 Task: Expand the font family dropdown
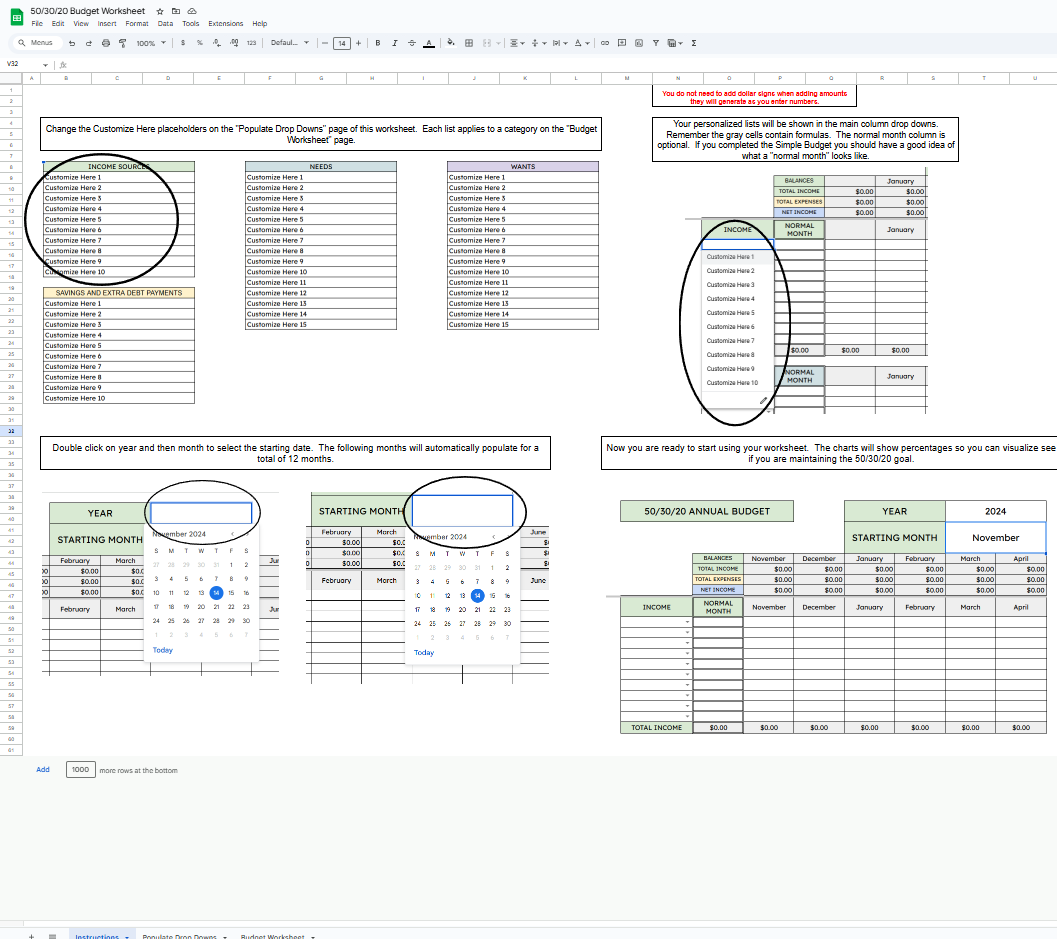(x=290, y=43)
